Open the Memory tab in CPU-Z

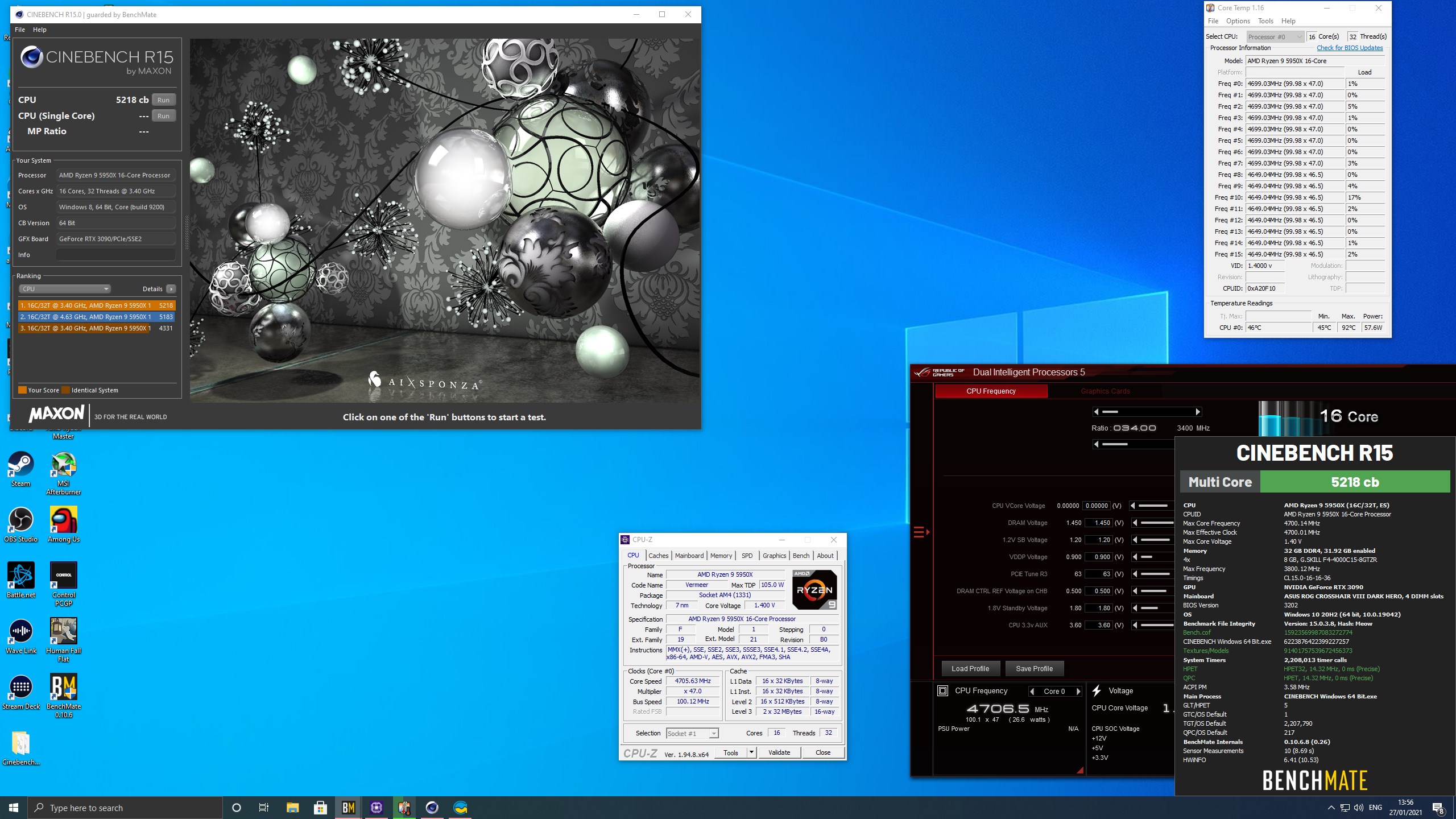[x=721, y=556]
